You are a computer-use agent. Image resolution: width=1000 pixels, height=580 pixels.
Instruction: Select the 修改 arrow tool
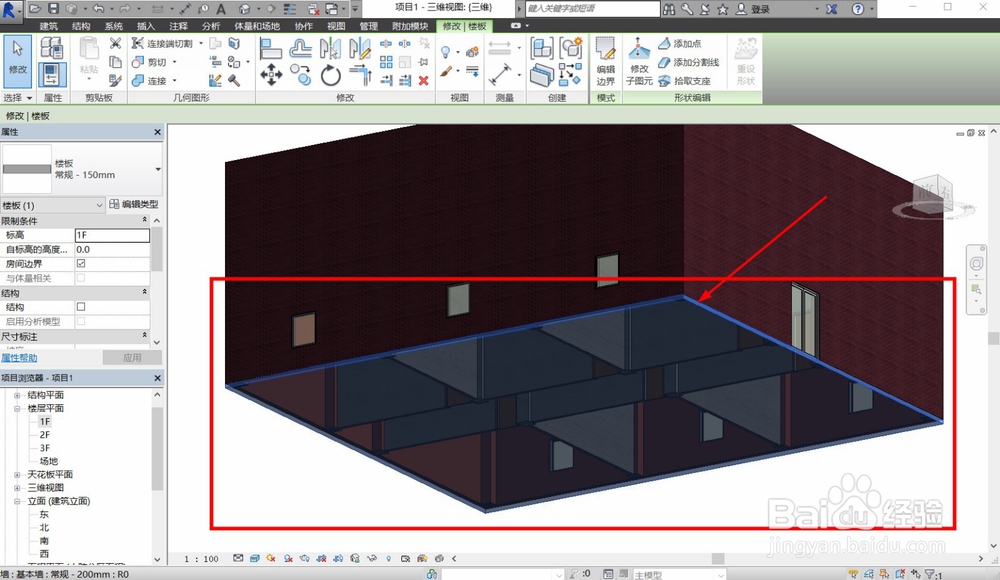(17, 61)
